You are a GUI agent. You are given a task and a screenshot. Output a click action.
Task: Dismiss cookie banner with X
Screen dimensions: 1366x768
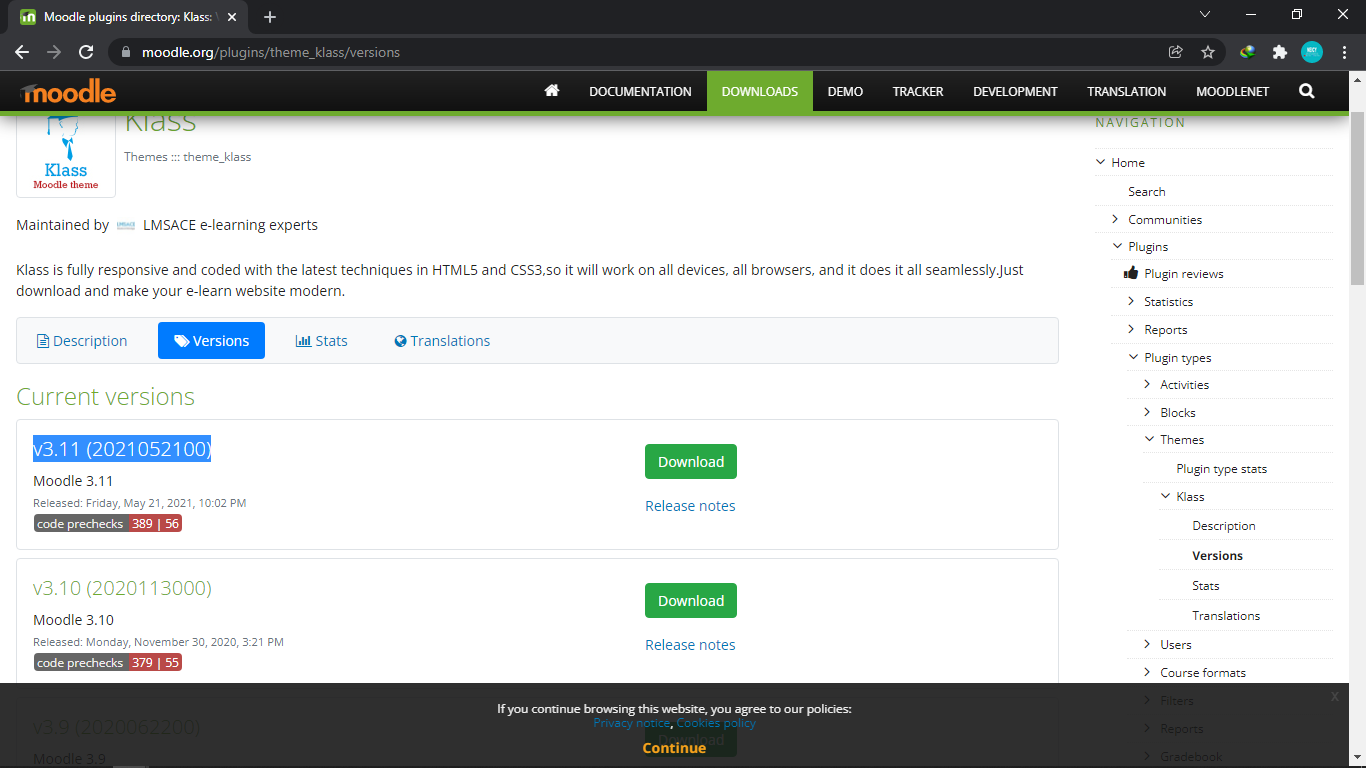(x=1335, y=697)
